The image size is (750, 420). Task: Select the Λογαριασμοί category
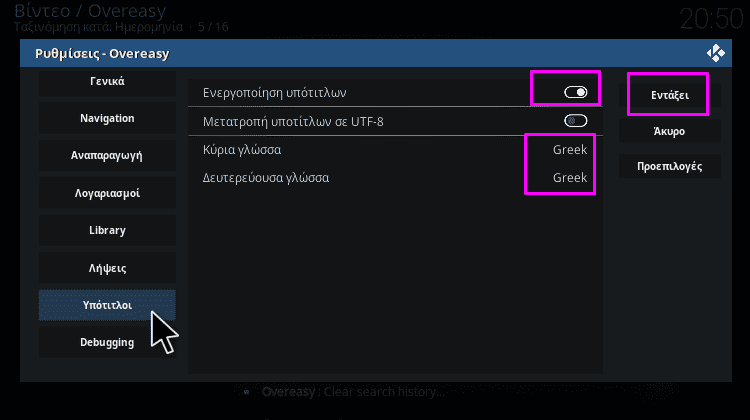click(107, 193)
